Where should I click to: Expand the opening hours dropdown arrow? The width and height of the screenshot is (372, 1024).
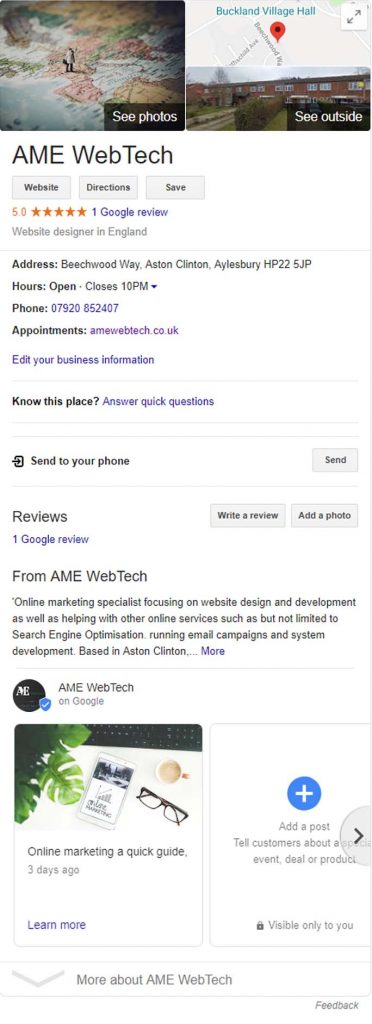[x=154, y=287]
